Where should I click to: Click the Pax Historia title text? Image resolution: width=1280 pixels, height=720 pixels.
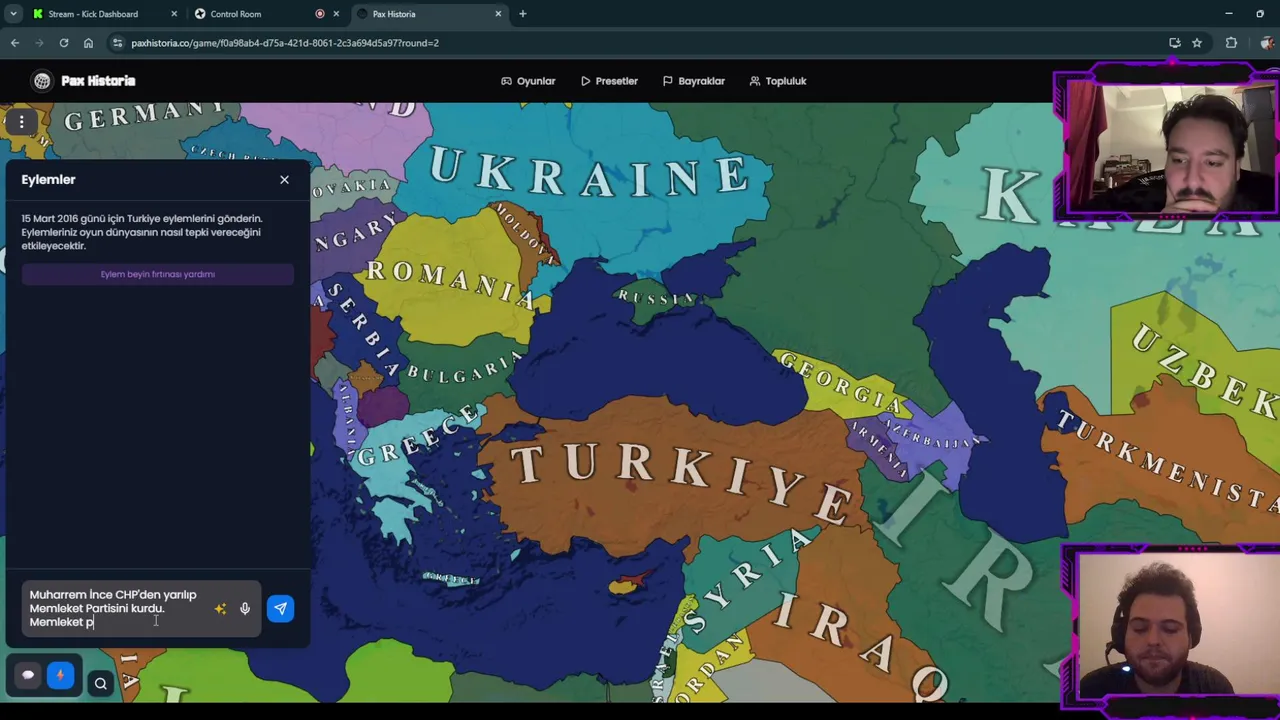[98, 81]
